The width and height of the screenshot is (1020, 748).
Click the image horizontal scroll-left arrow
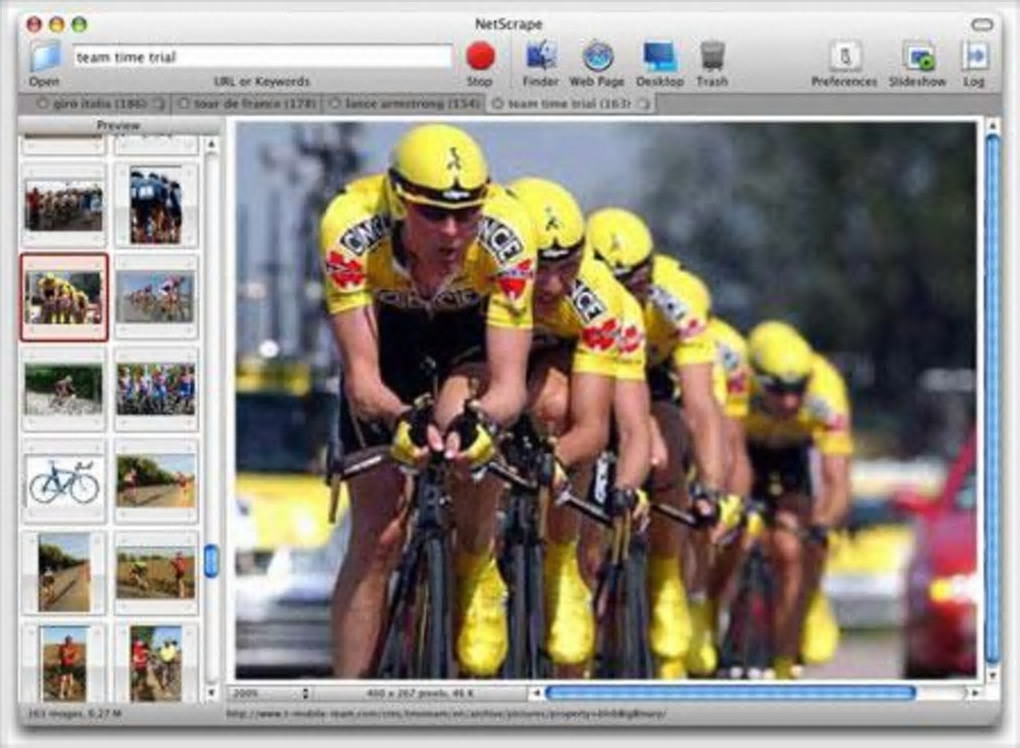click(x=536, y=693)
